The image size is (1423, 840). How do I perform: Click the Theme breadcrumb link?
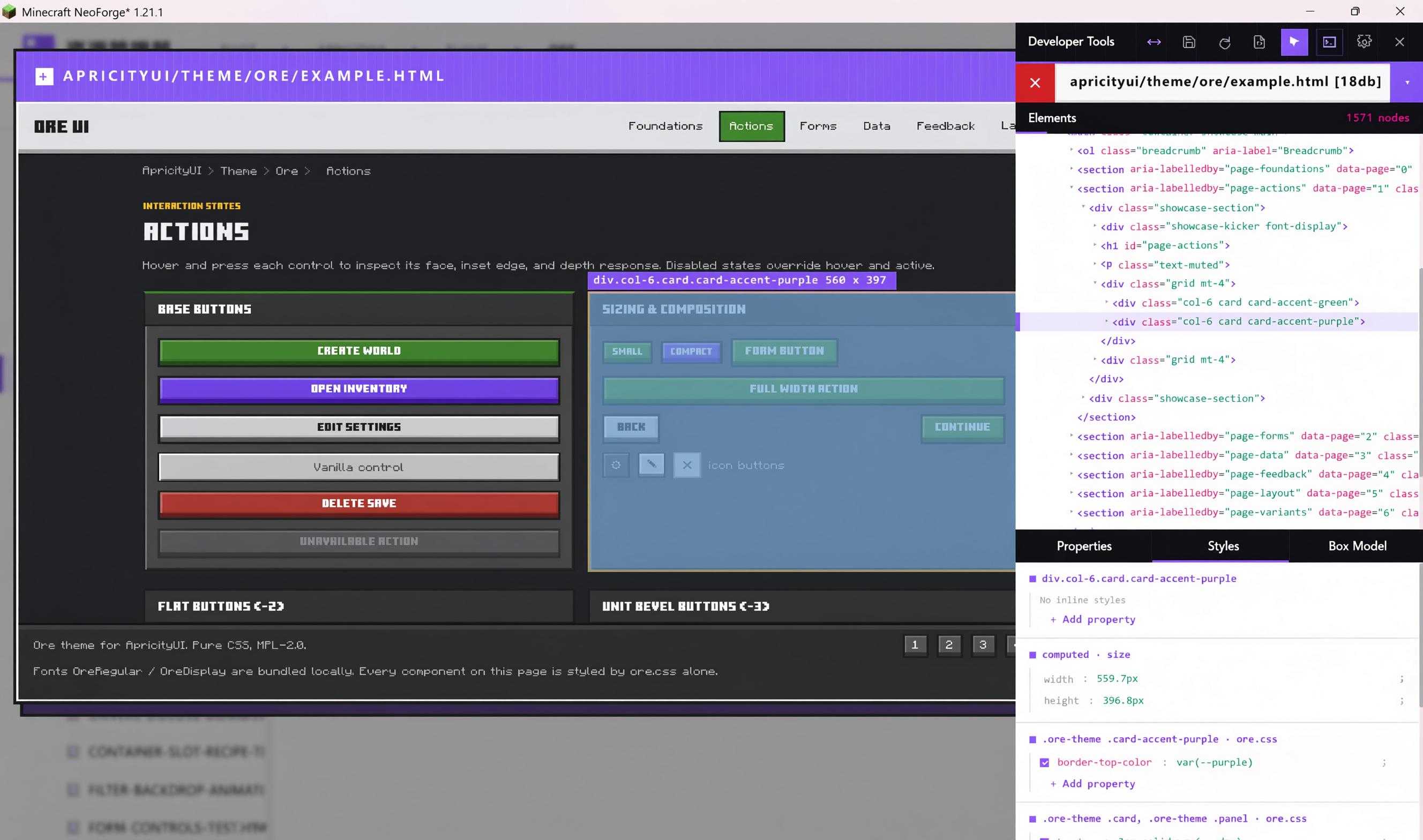point(238,171)
